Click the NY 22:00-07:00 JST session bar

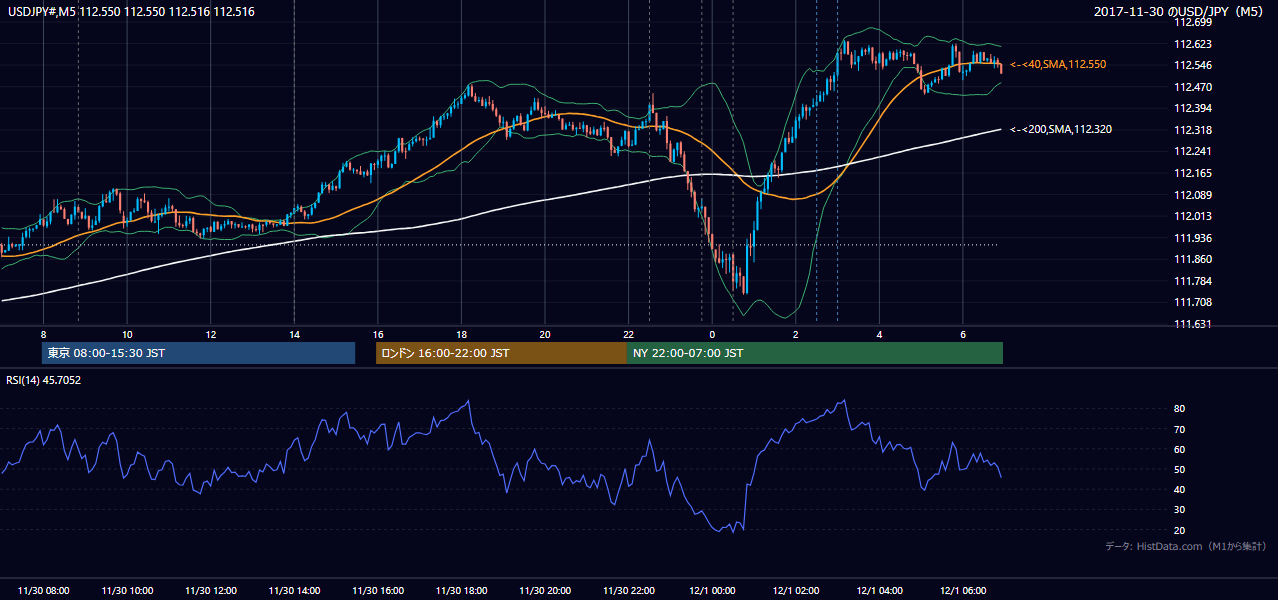click(815, 353)
